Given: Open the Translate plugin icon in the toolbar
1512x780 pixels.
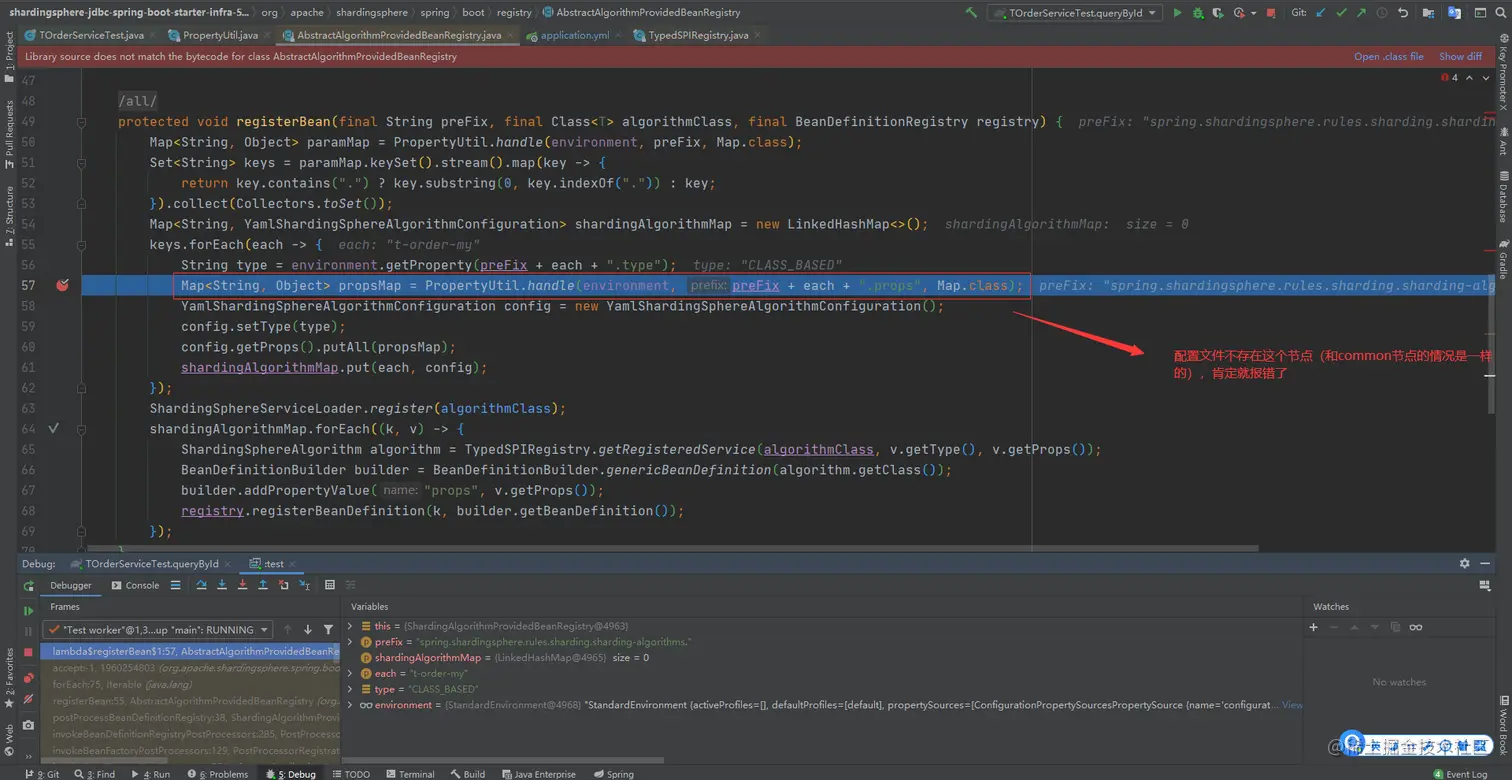Looking at the screenshot, I should pyautogui.click(x=1454, y=13).
